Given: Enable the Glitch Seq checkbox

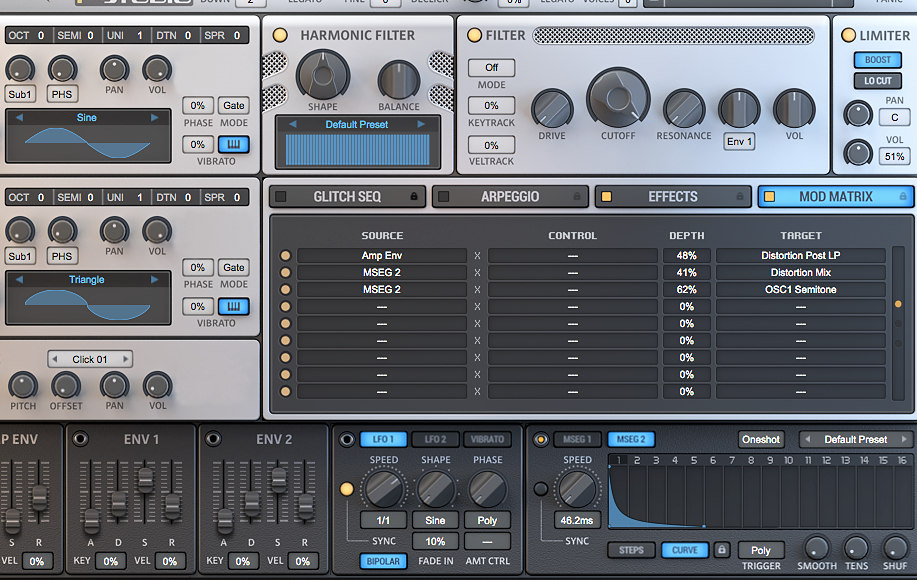Looking at the screenshot, I should pyautogui.click(x=281, y=196).
